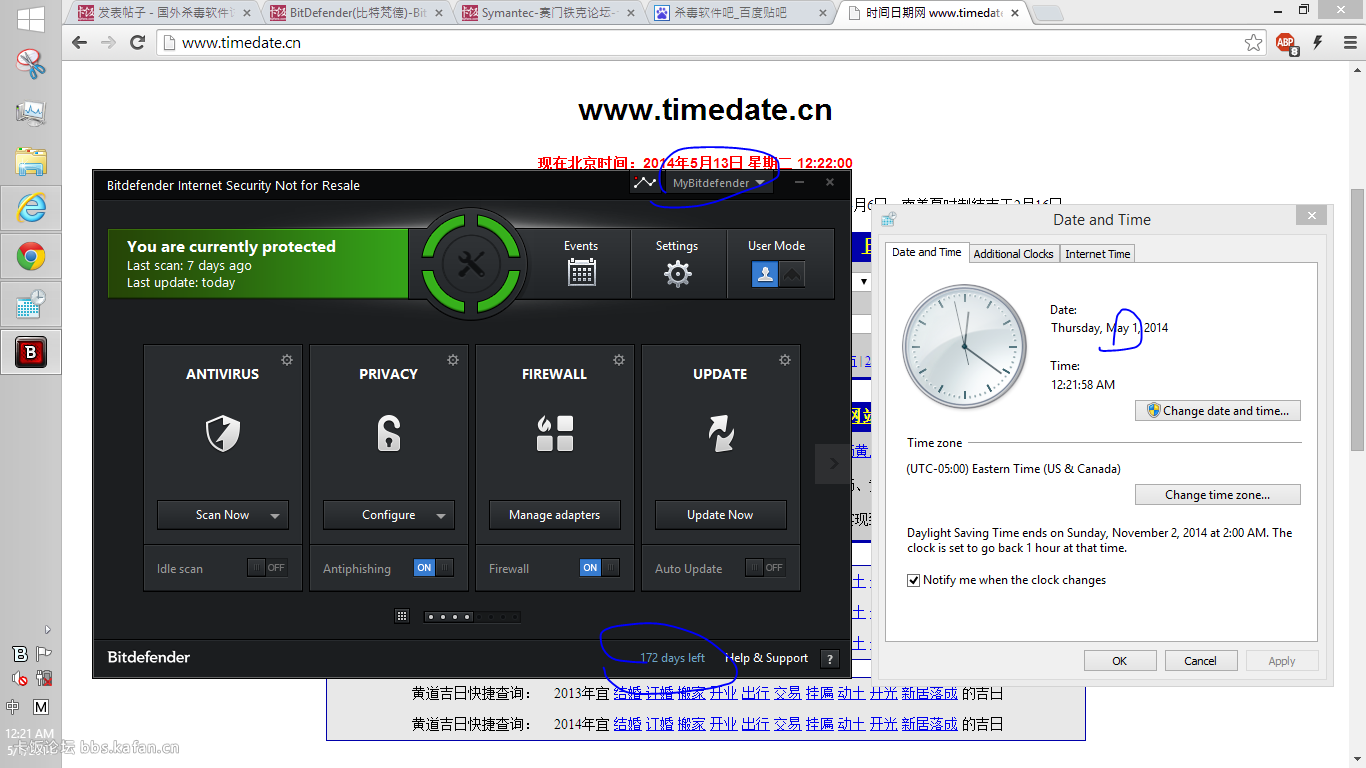Open Bitdefender help question mark icon
1366x768 pixels.
[829, 658]
